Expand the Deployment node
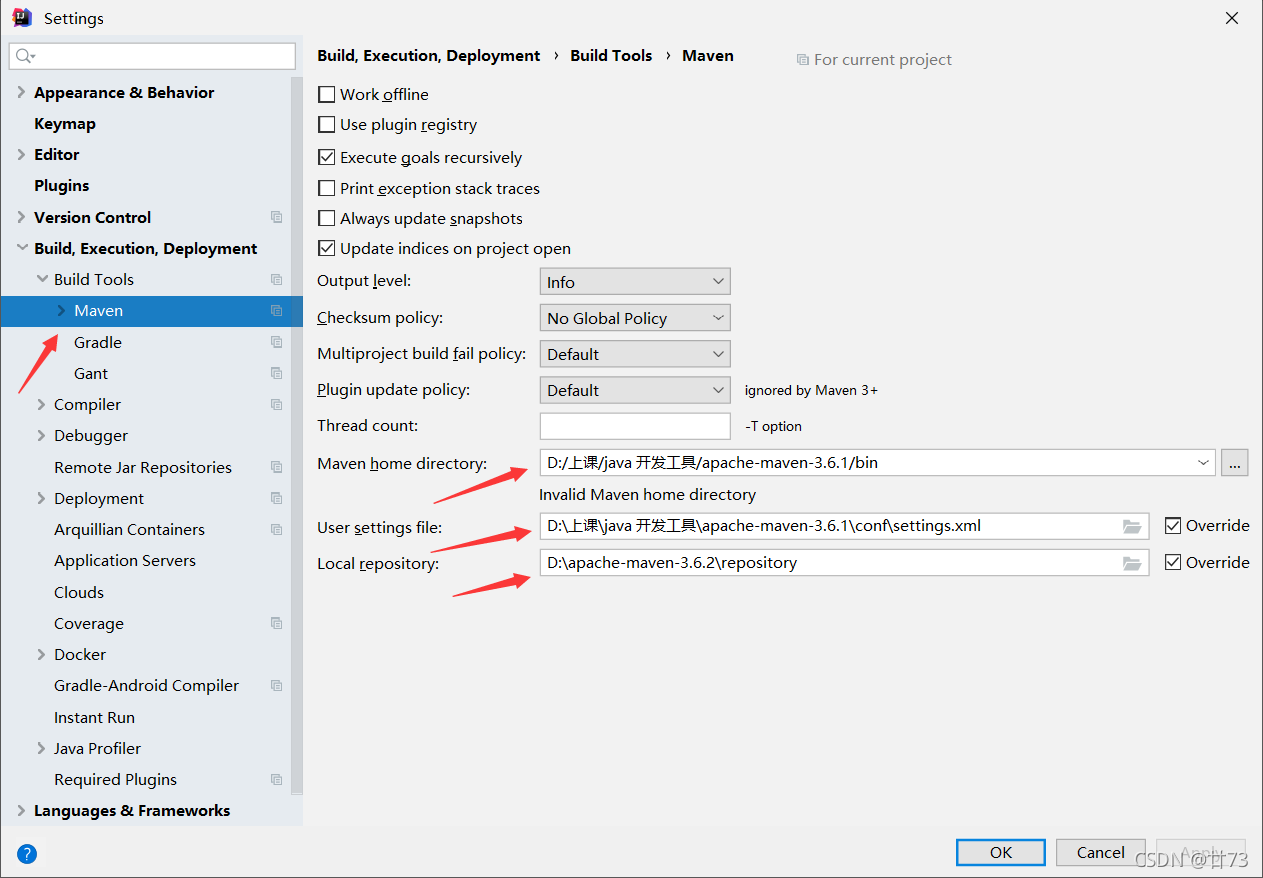Screen dimensions: 1263x878 pyautogui.click(x=41, y=498)
